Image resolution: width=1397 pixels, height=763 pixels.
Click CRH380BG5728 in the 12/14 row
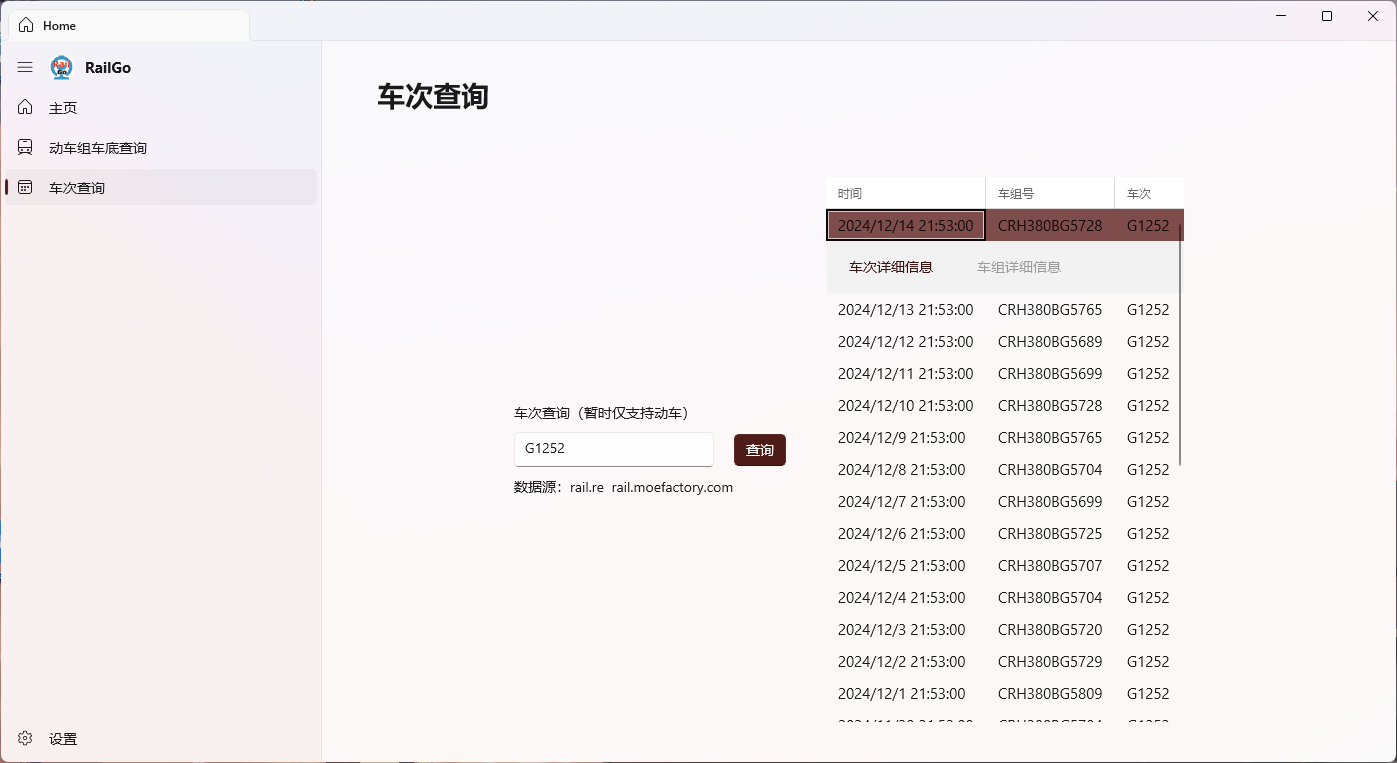pos(1050,226)
